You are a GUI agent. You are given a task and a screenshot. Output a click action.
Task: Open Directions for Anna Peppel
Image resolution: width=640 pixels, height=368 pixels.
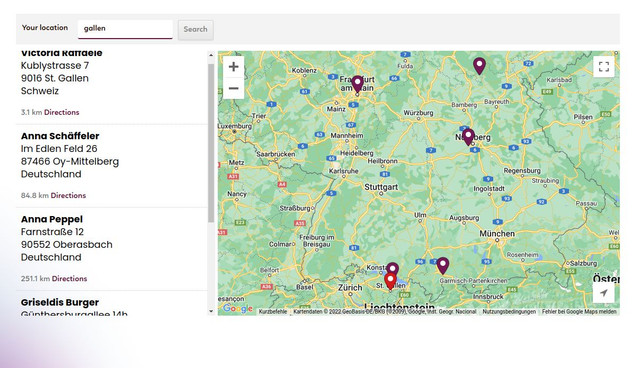click(x=69, y=279)
